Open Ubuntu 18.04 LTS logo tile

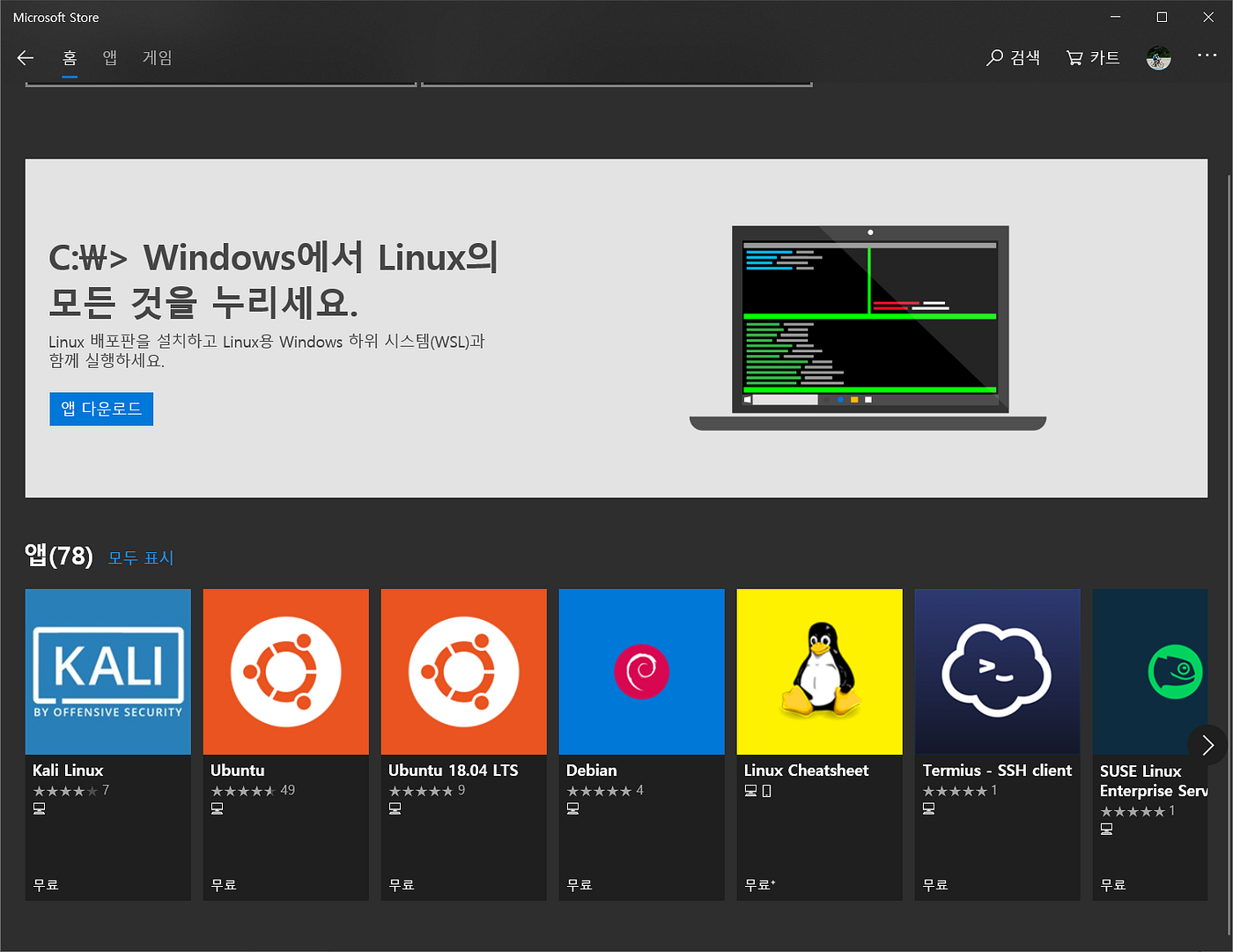coord(464,672)
